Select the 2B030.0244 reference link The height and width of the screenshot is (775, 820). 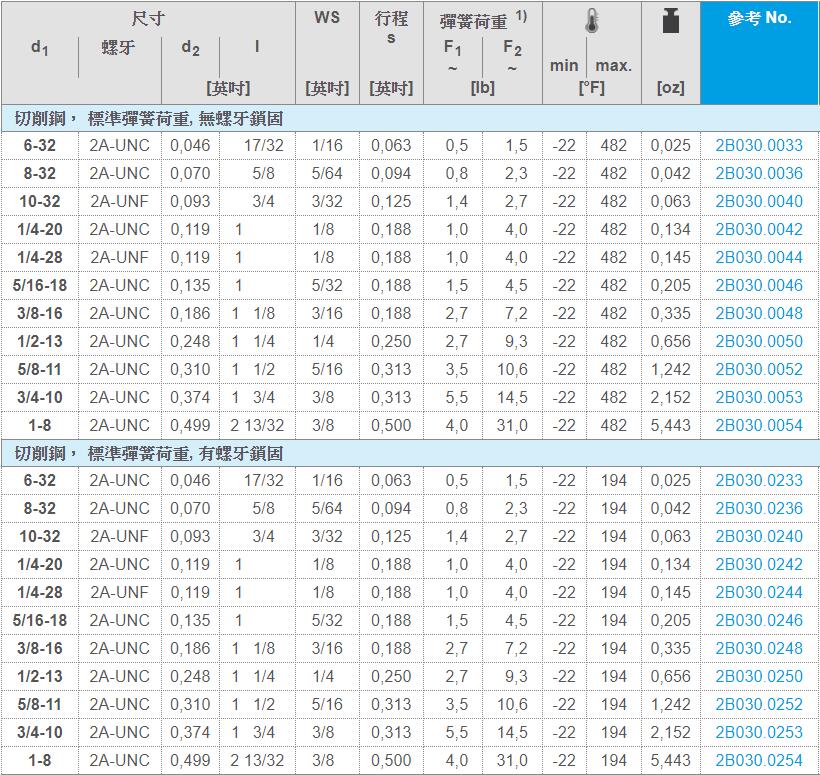[x=759, y=592]
